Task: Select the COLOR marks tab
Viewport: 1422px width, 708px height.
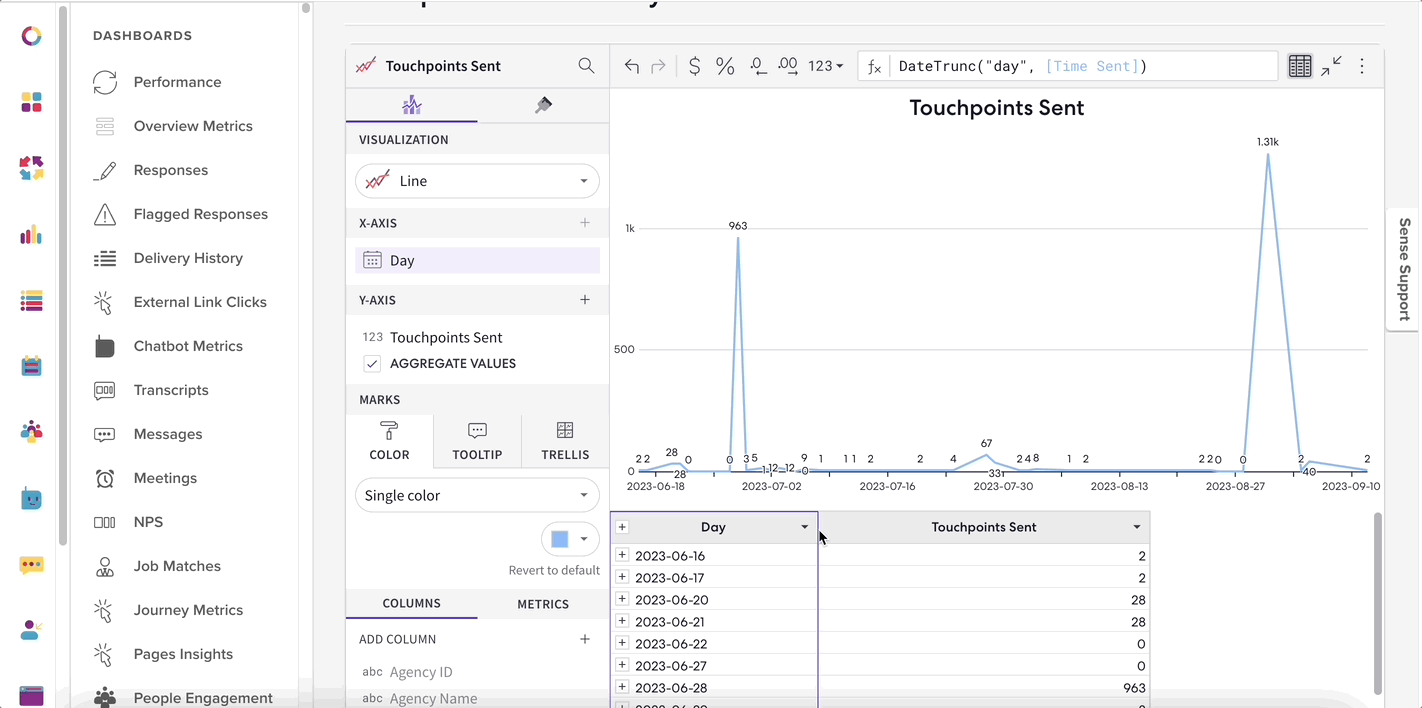Action: [x=389, y=441]
